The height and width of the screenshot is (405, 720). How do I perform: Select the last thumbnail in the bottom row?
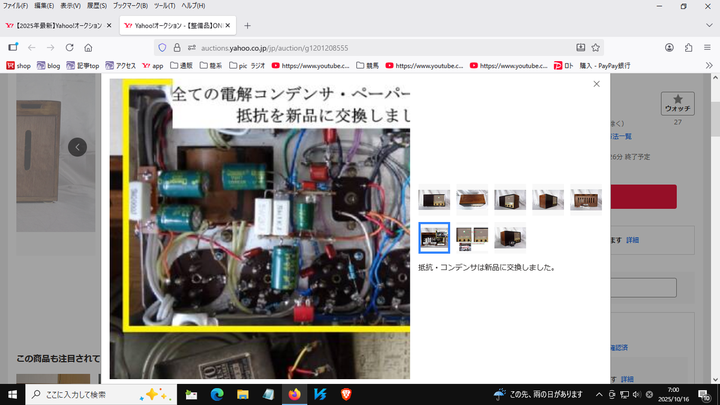[x=510, y=237]
